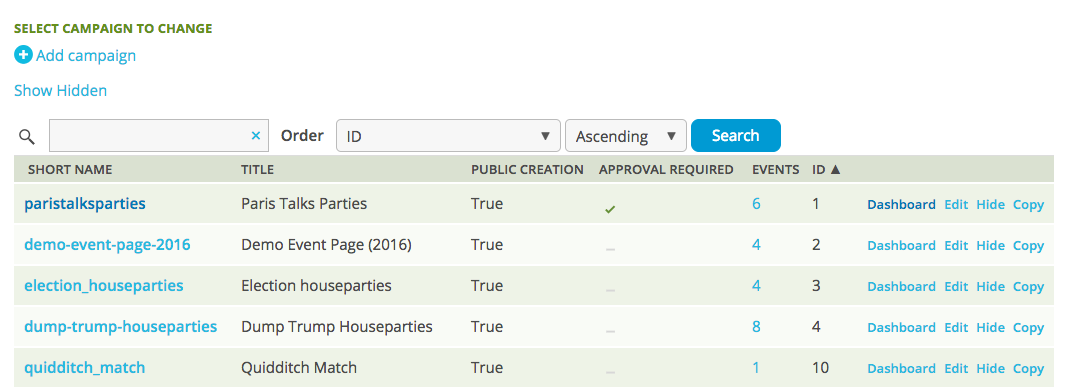
Task: Edit the election_houseparties campaign
Action: [x=956, y=286]
